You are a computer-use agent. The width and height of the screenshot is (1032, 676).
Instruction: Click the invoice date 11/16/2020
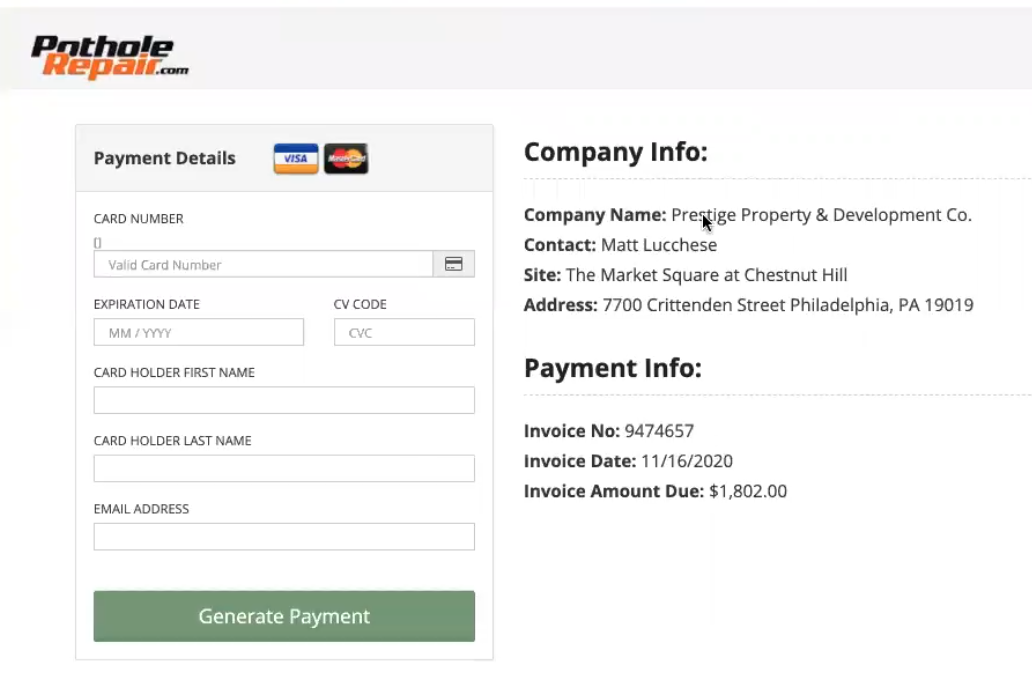point(687,461)
